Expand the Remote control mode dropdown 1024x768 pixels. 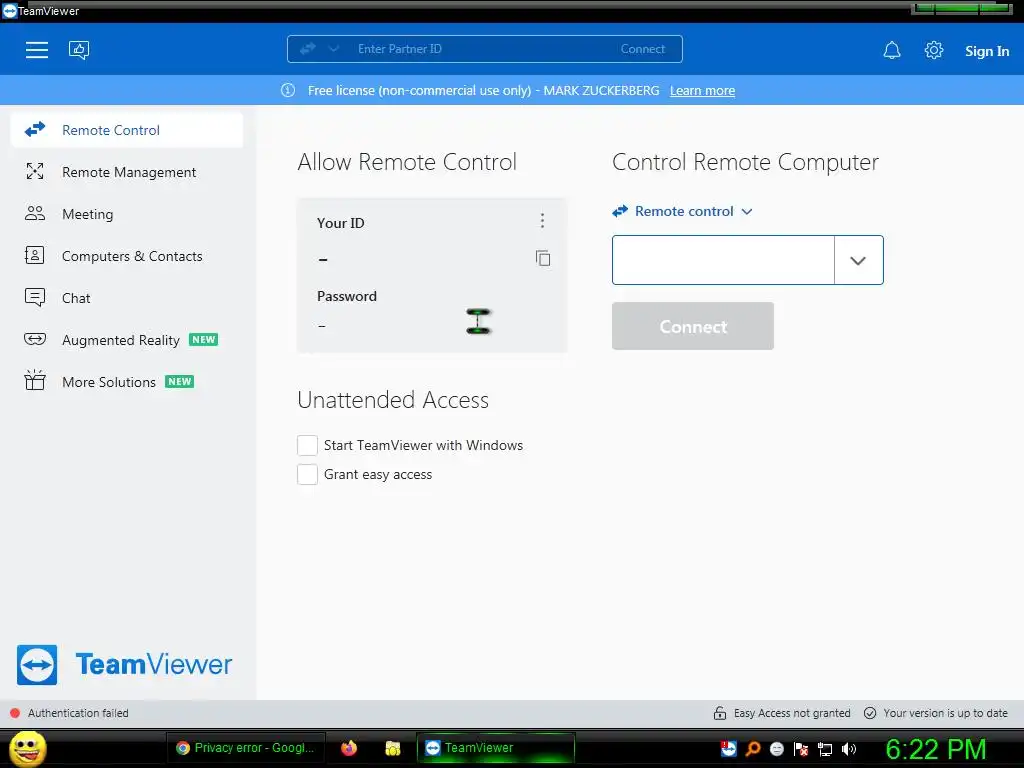click(x=682, y=211)
